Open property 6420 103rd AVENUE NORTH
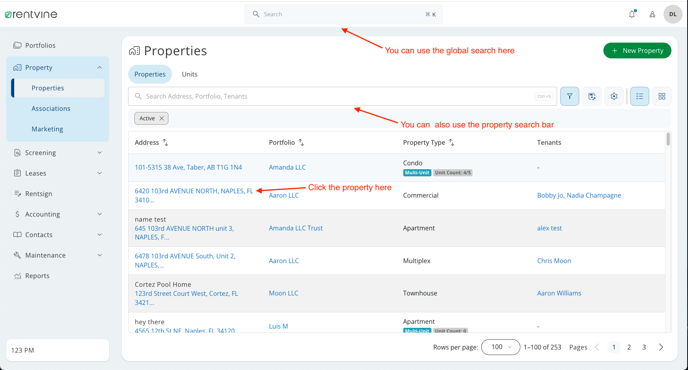 click(194, 195)
